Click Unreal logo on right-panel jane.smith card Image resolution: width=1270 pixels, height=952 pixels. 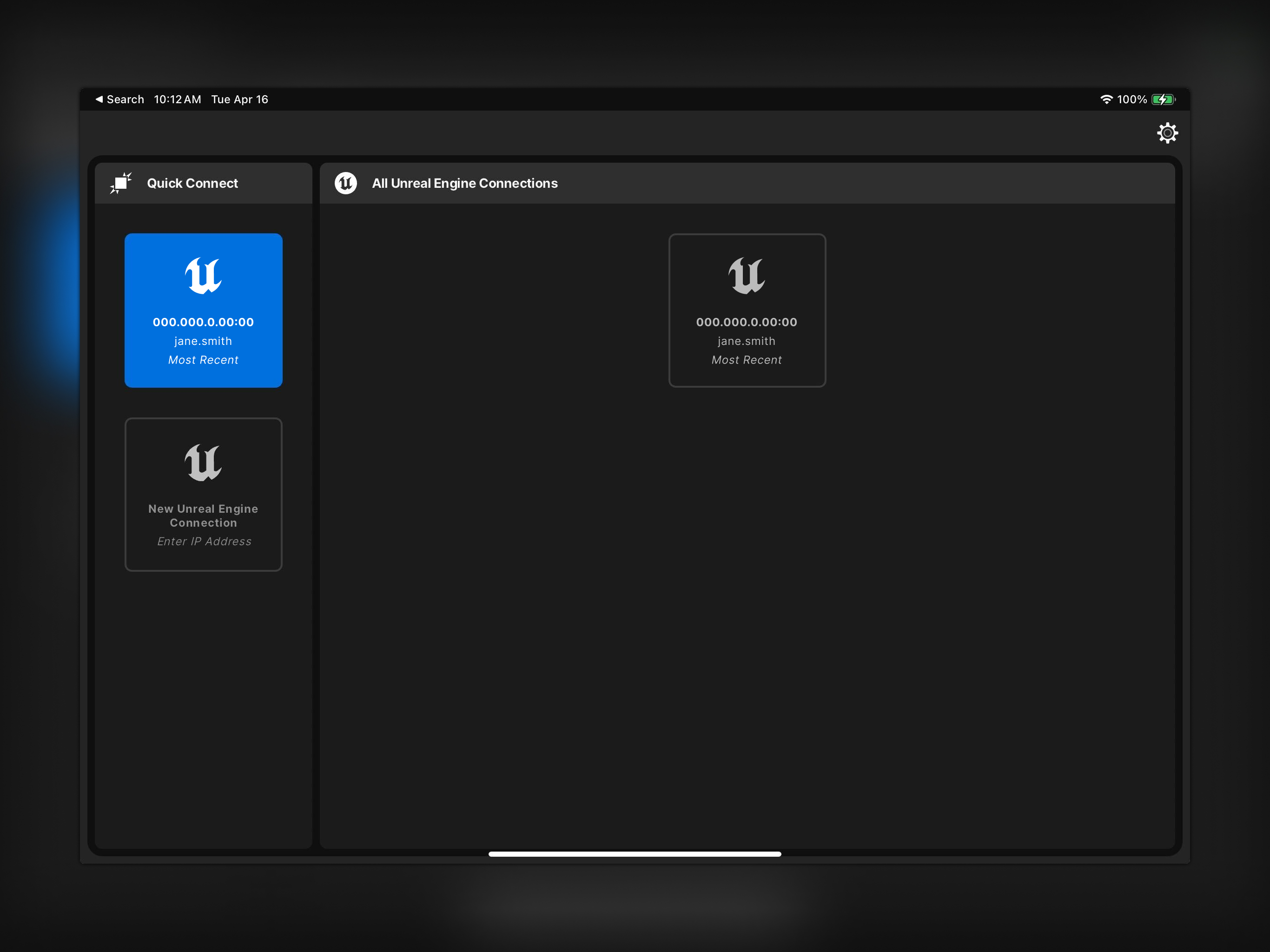tap(747, 275)
